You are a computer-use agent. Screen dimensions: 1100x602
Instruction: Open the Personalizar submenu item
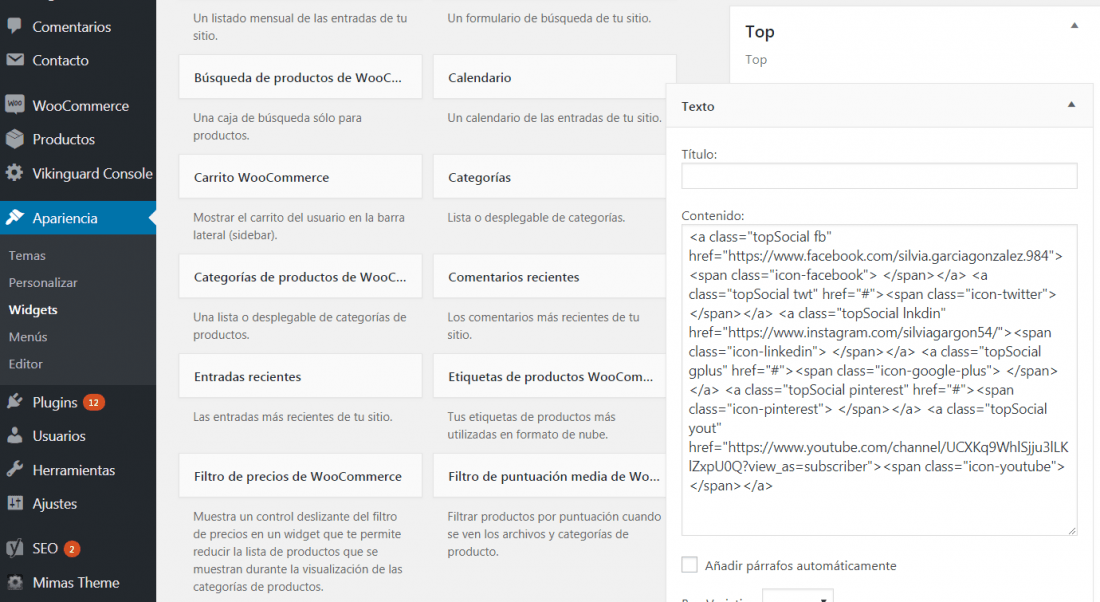click(43, 283)
